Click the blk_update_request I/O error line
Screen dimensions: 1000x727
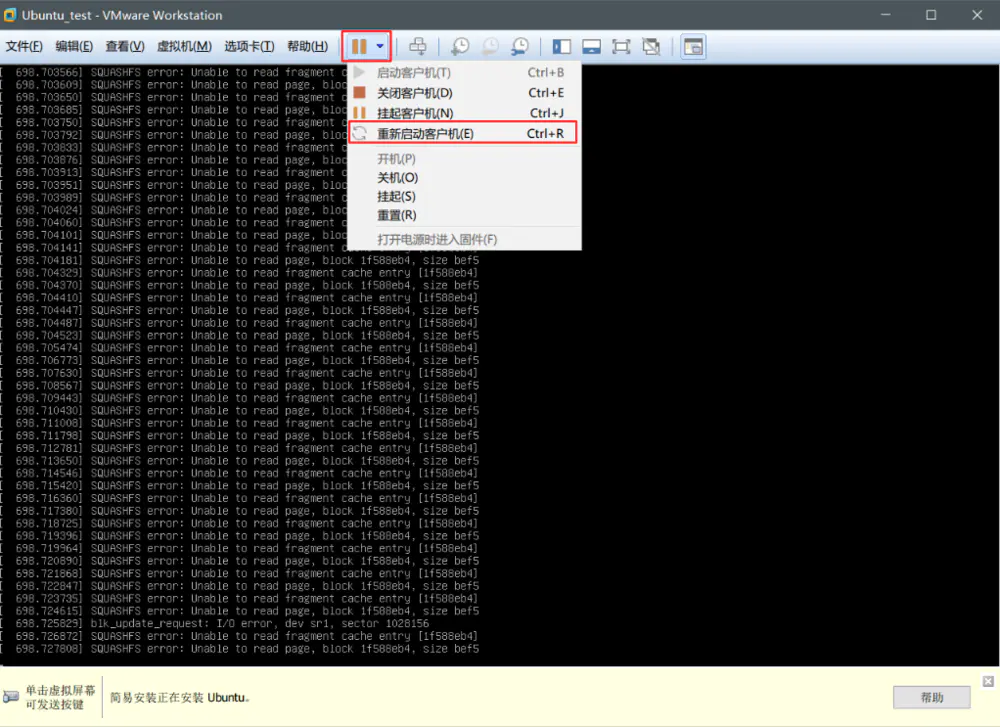[x=222, y=623]
